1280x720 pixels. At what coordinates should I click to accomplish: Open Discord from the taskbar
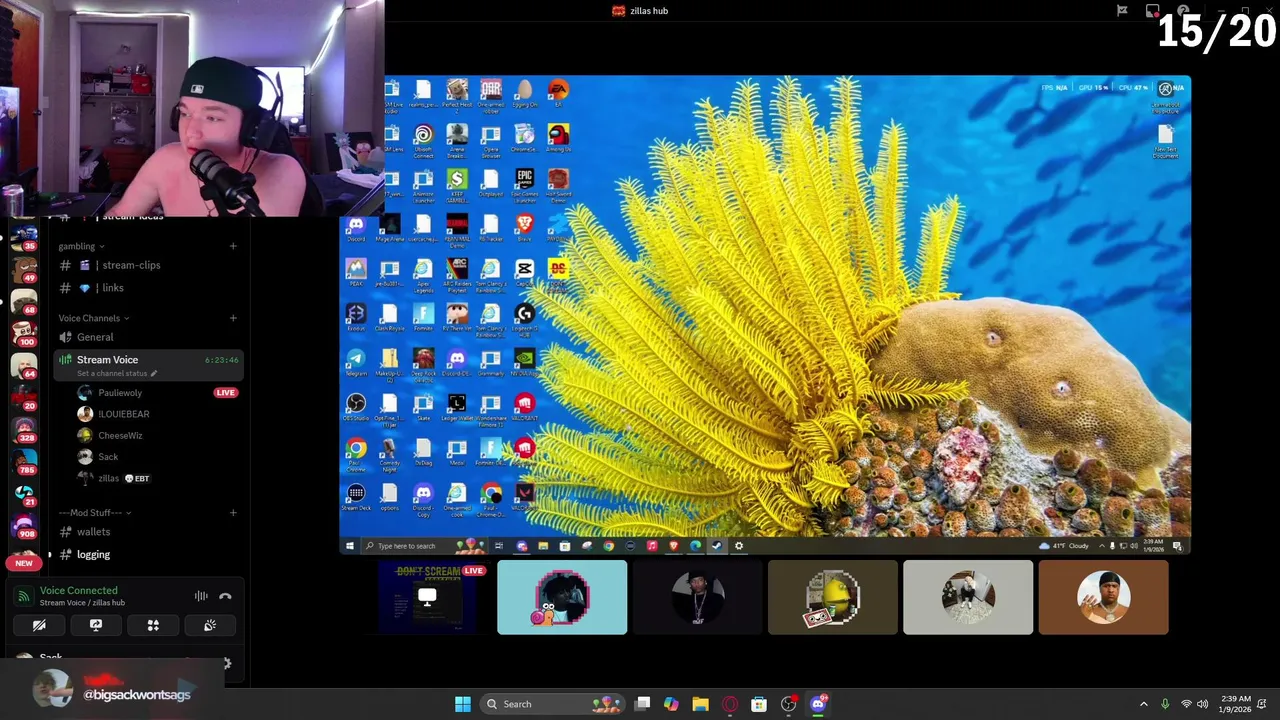click(818, 704)
